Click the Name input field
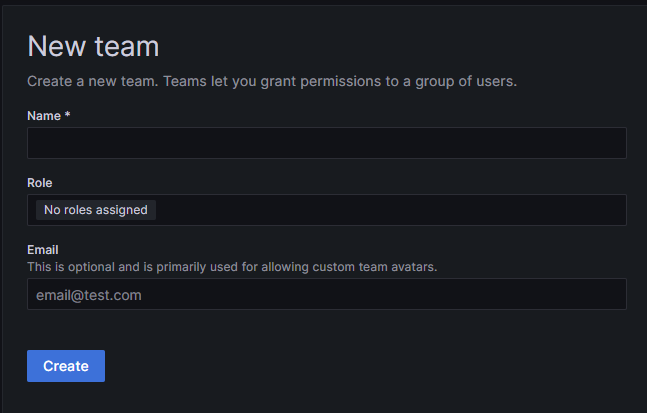The height and width of the screenshot is (413, 647). point(326,143)
